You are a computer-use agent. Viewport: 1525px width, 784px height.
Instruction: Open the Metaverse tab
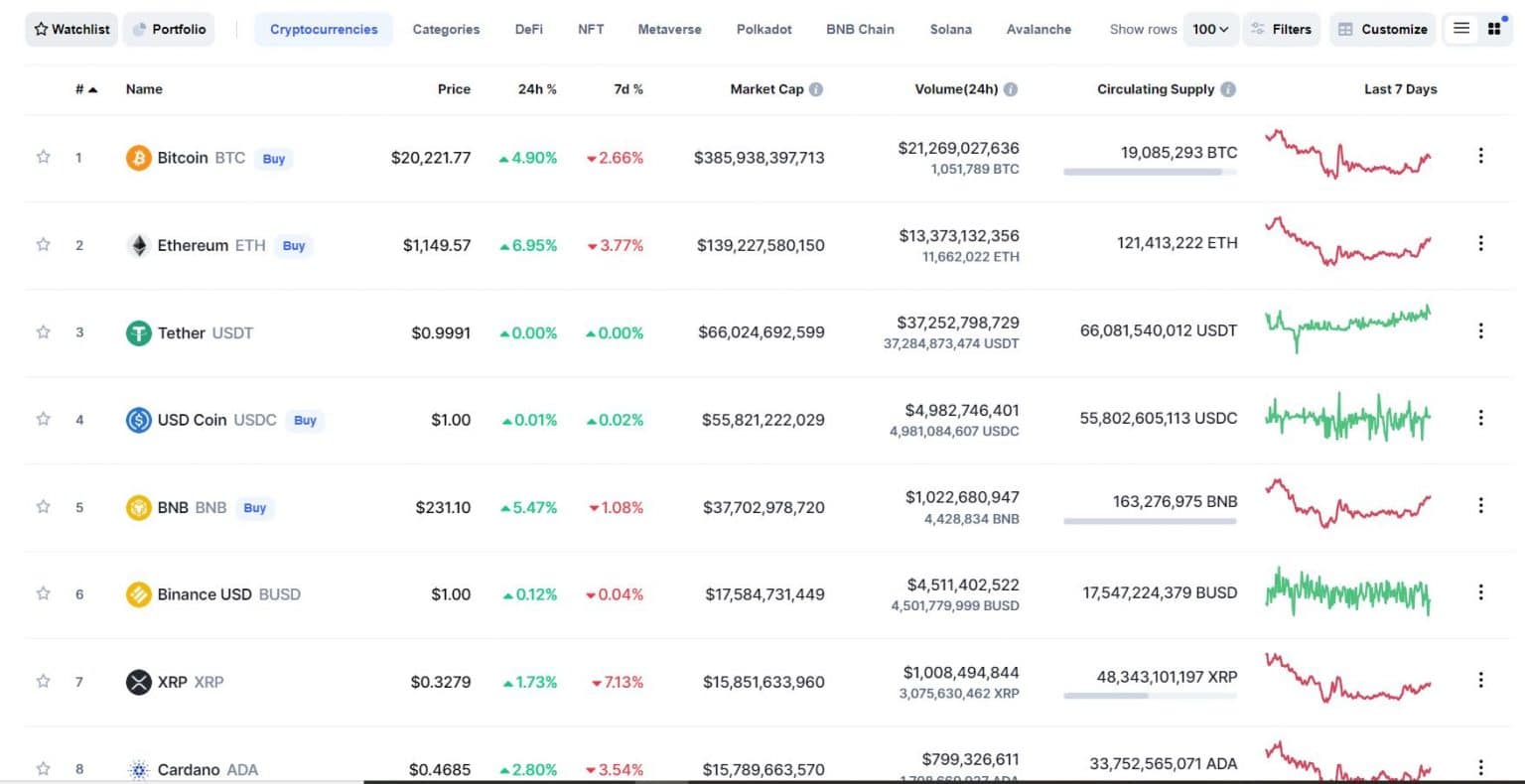coord(669,29)
